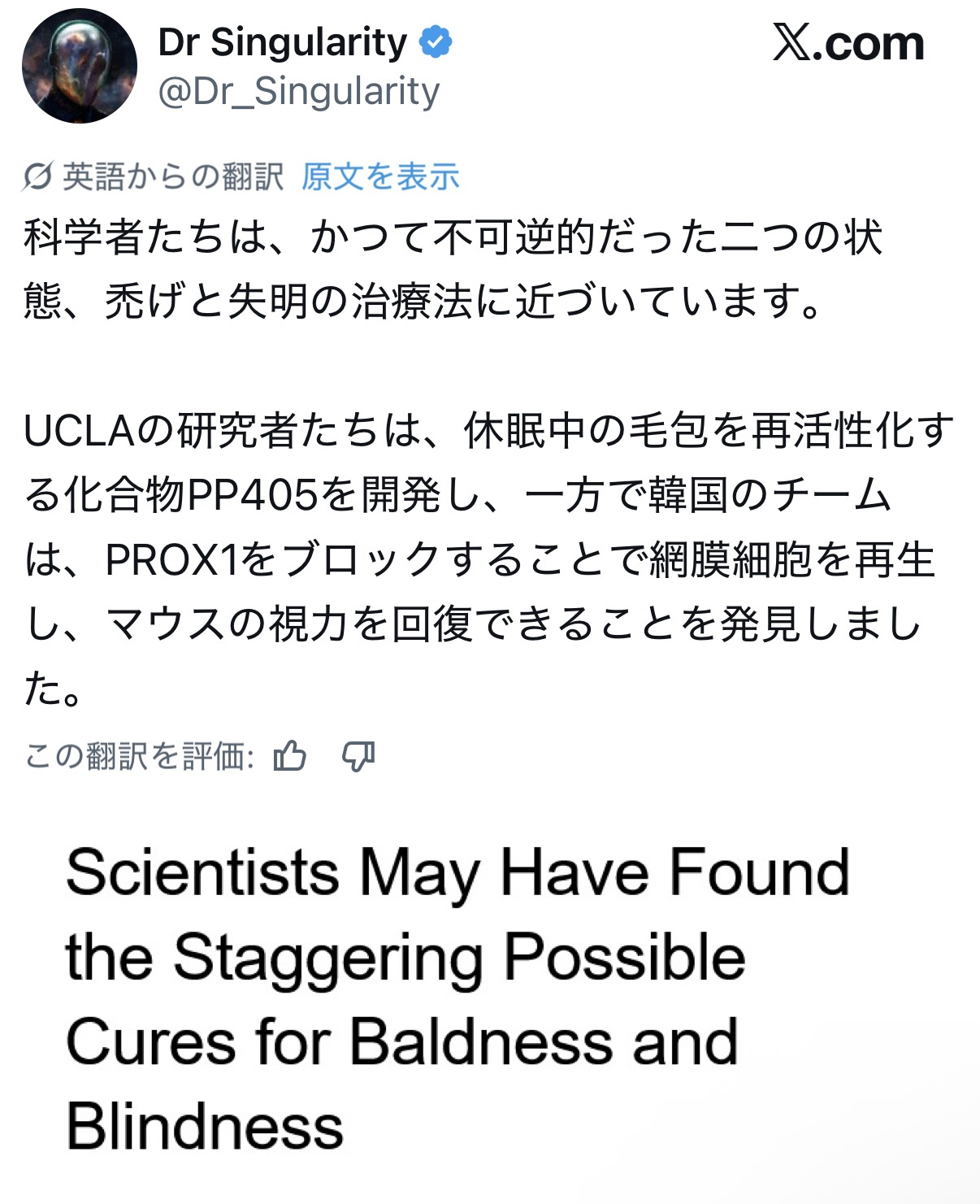The width and height of the screenshot is (980, 1204).
Task: Click the X logo glyph
Action: pyautogui.click(x=791, y=43)
